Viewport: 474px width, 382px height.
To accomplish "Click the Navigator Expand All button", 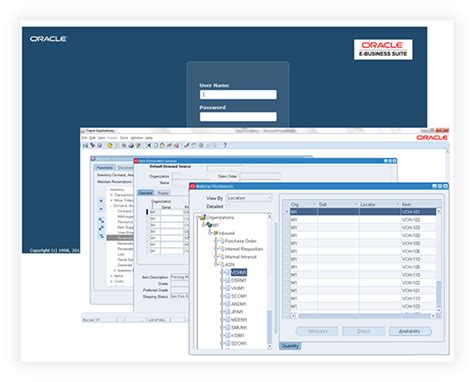I will click(101, 228).
